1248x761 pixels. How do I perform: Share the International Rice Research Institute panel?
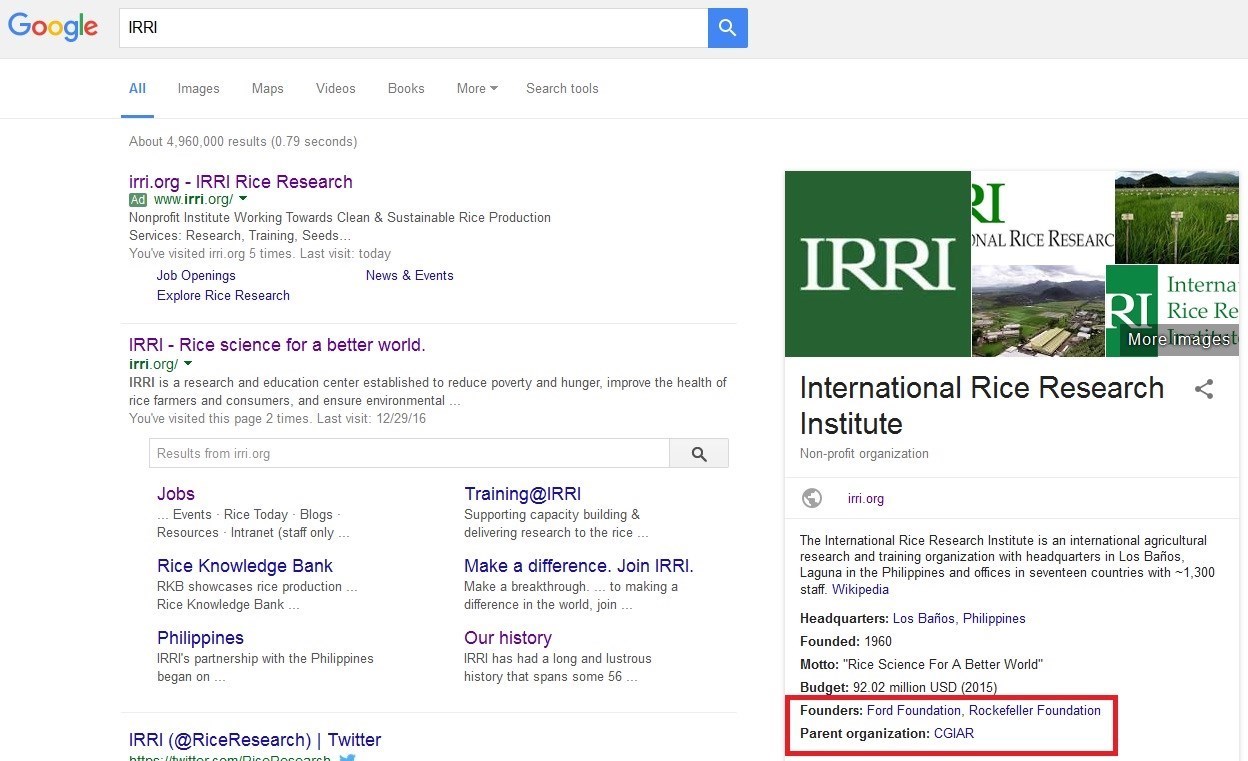[x=1204, y=390]
